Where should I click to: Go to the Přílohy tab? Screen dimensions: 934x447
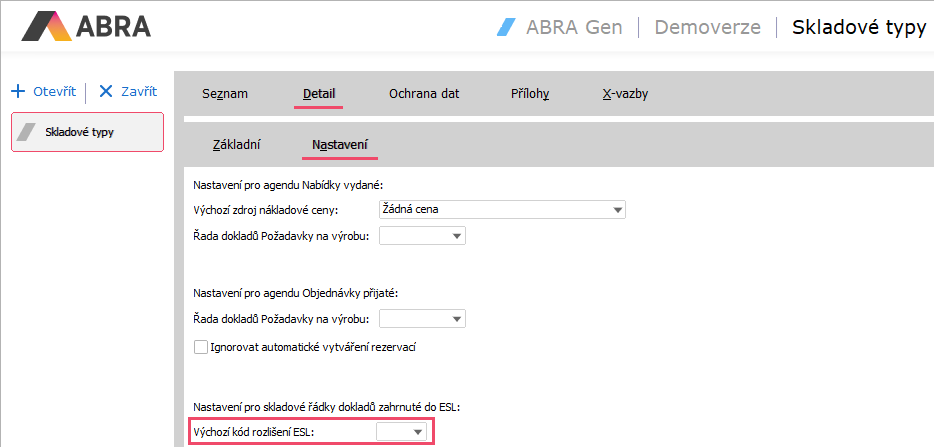530,94
